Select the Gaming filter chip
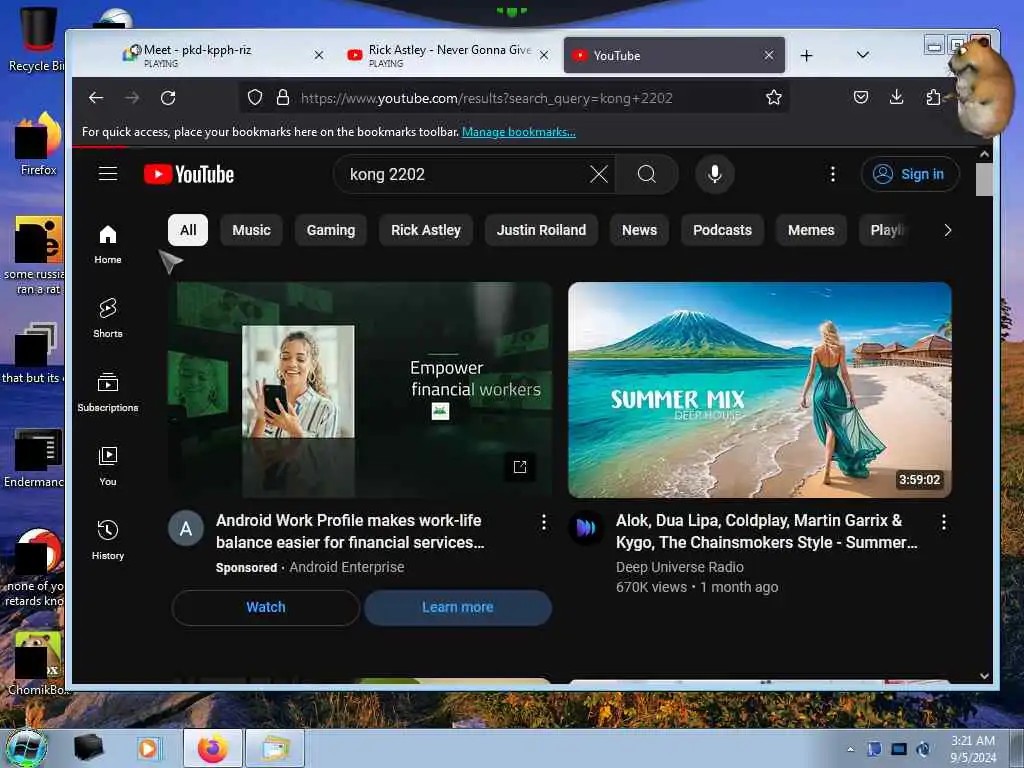The height and width of the screenshot is (768, 1024). [330, 230]
